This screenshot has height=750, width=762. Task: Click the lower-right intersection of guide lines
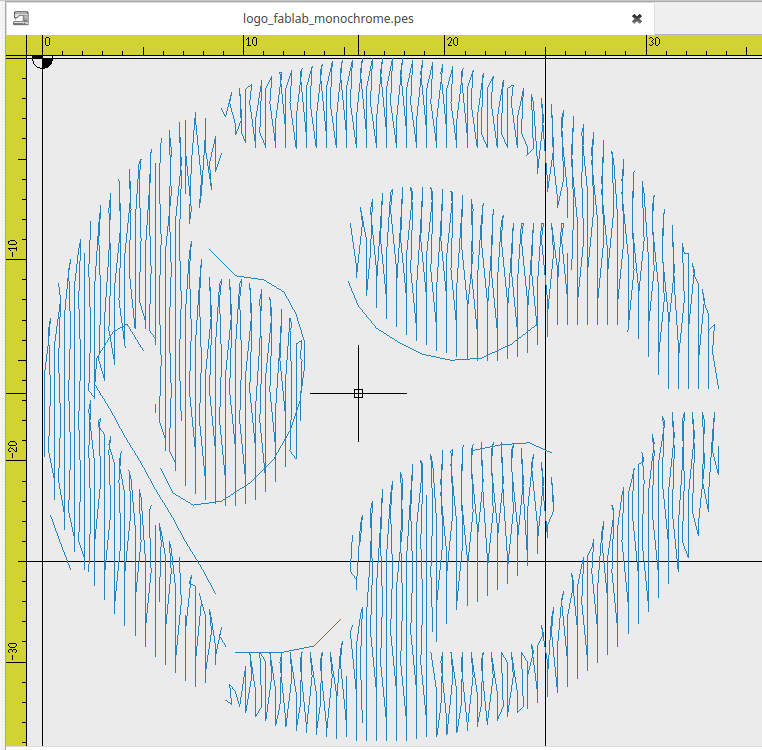point(545,561)
